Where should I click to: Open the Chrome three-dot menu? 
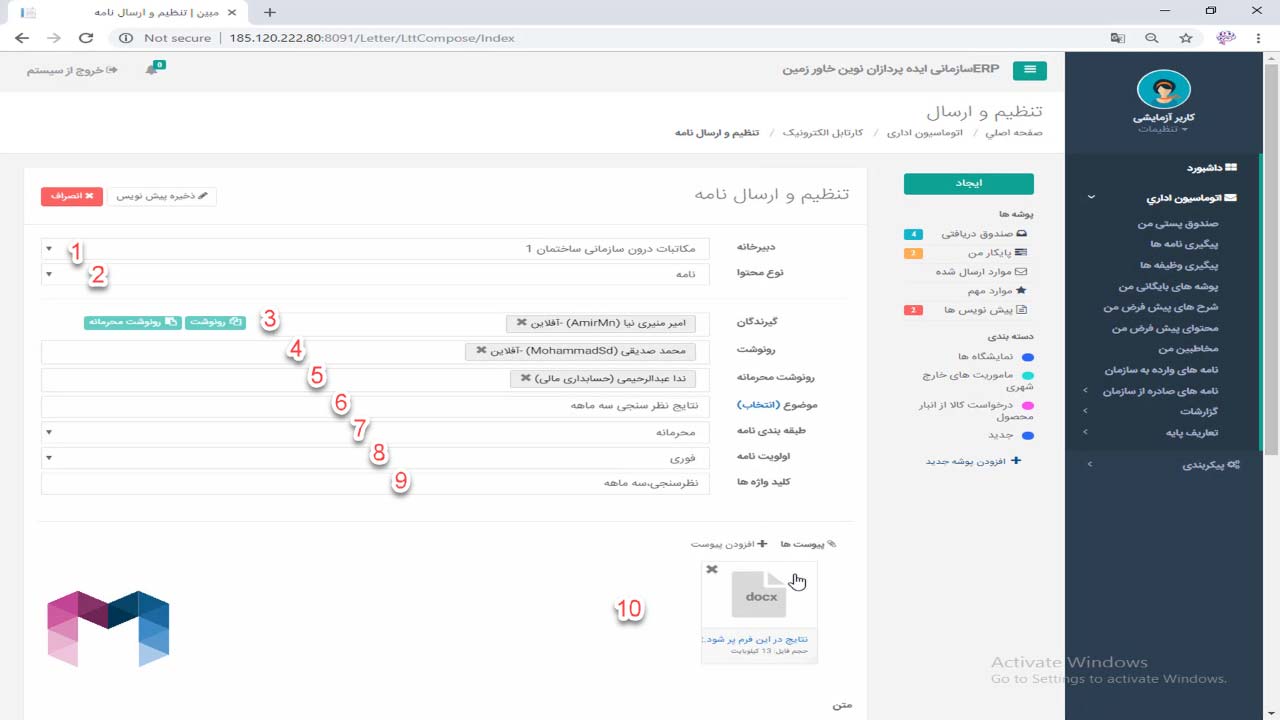click(x=1259, y=38)
